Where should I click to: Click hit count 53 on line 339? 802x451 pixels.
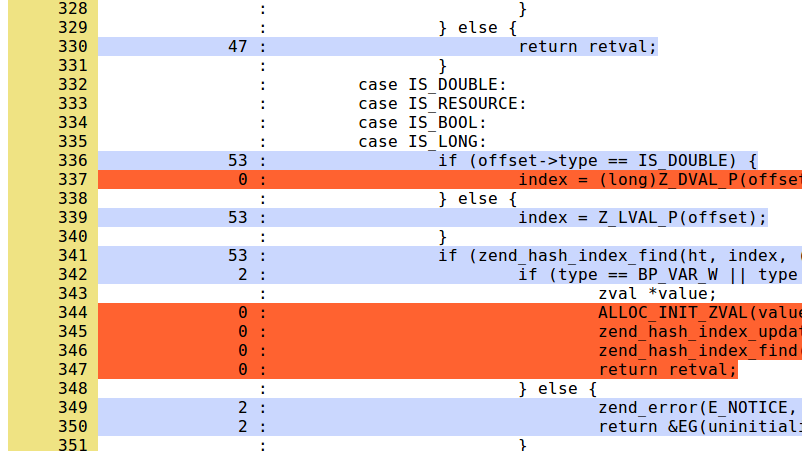pyautogui.click(x=237, y=218)
